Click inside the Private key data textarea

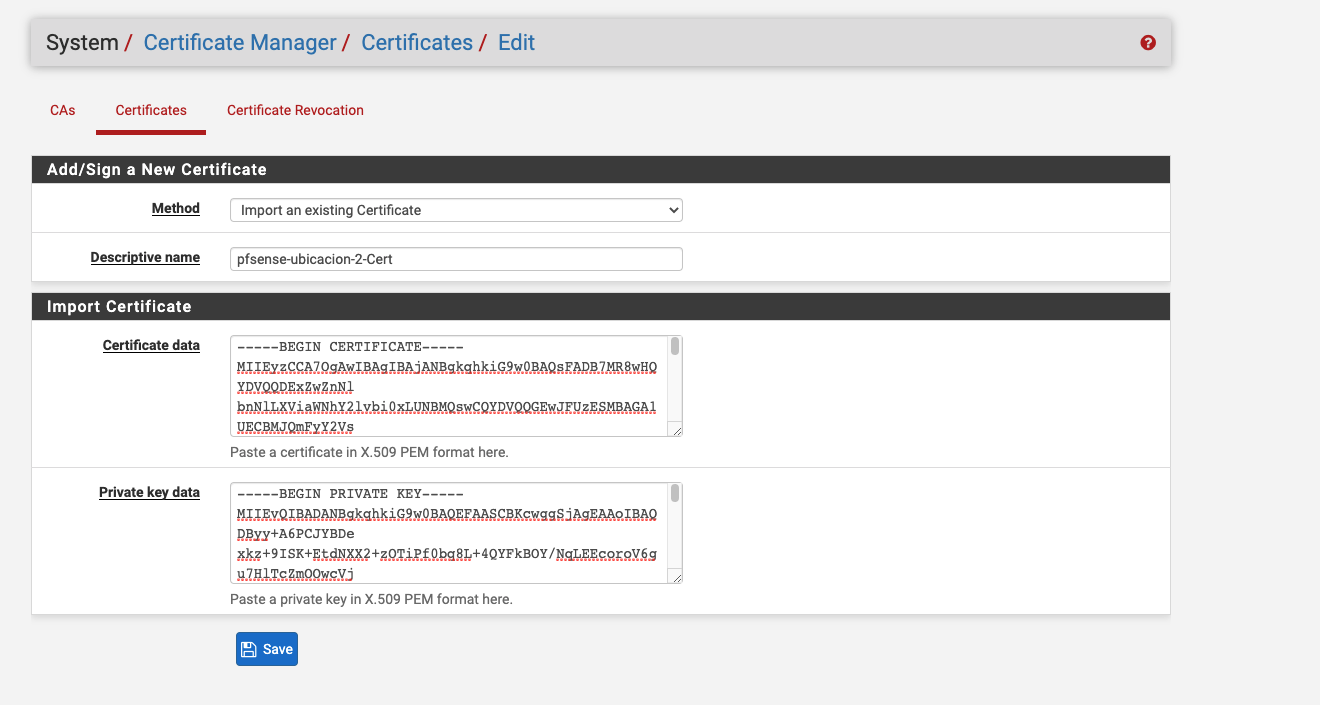[449, 533]
